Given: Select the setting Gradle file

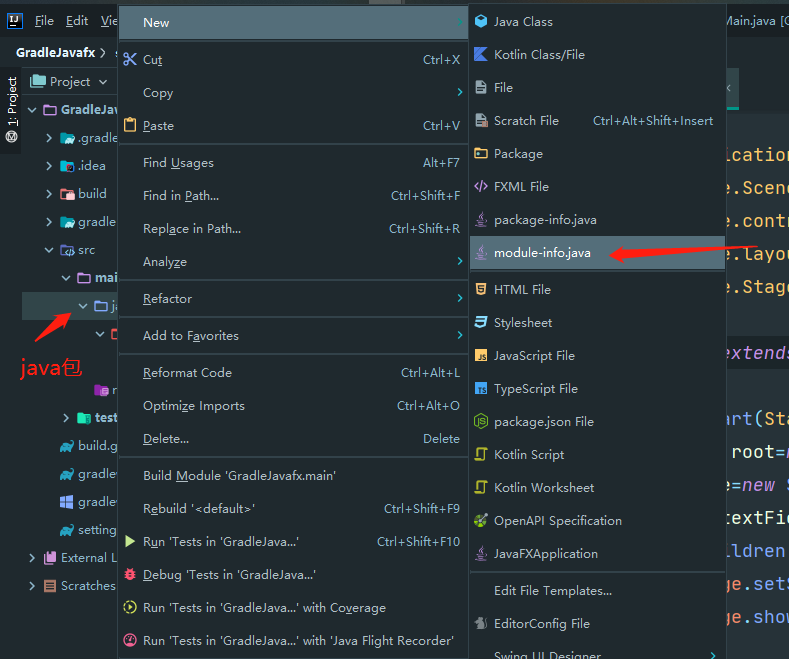Looking at the screenshot, I should click(89, 530).
